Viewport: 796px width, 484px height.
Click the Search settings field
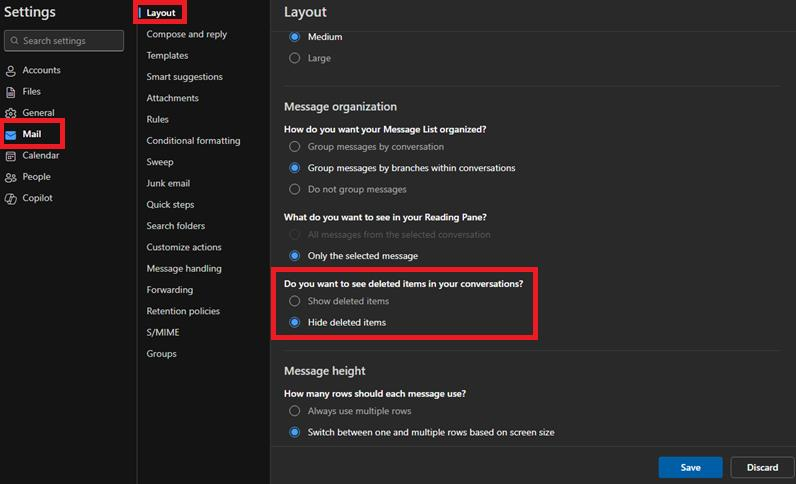coord(64,41)
